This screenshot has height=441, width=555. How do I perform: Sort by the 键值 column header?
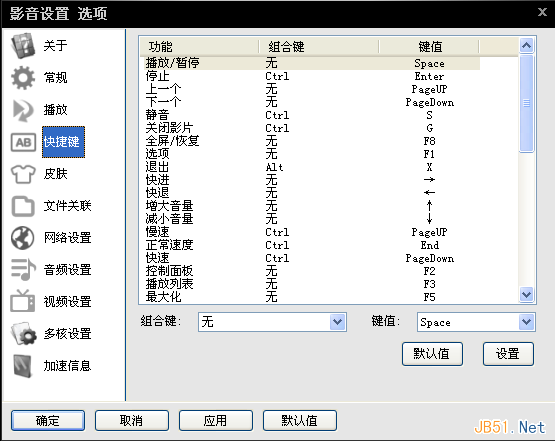[x=429, y=47]
